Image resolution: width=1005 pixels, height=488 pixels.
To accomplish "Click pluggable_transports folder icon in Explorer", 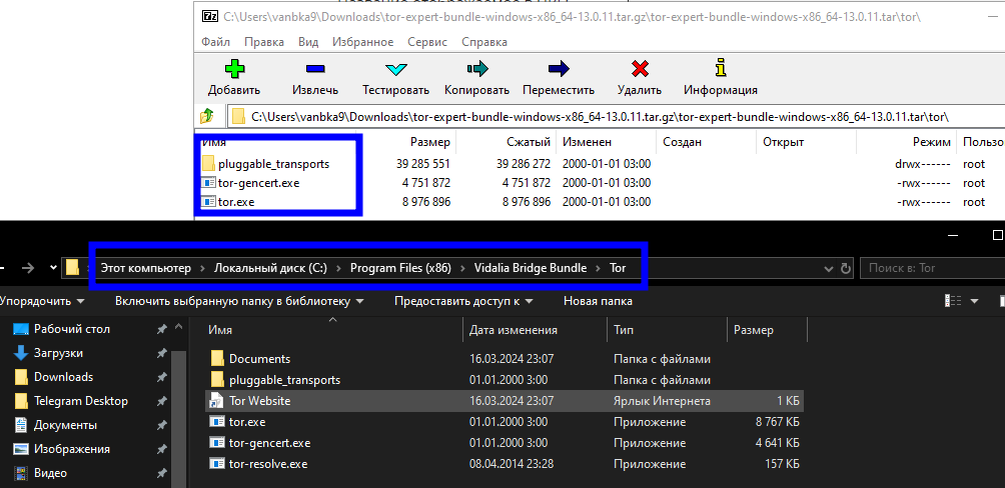I will click(217, 380).
